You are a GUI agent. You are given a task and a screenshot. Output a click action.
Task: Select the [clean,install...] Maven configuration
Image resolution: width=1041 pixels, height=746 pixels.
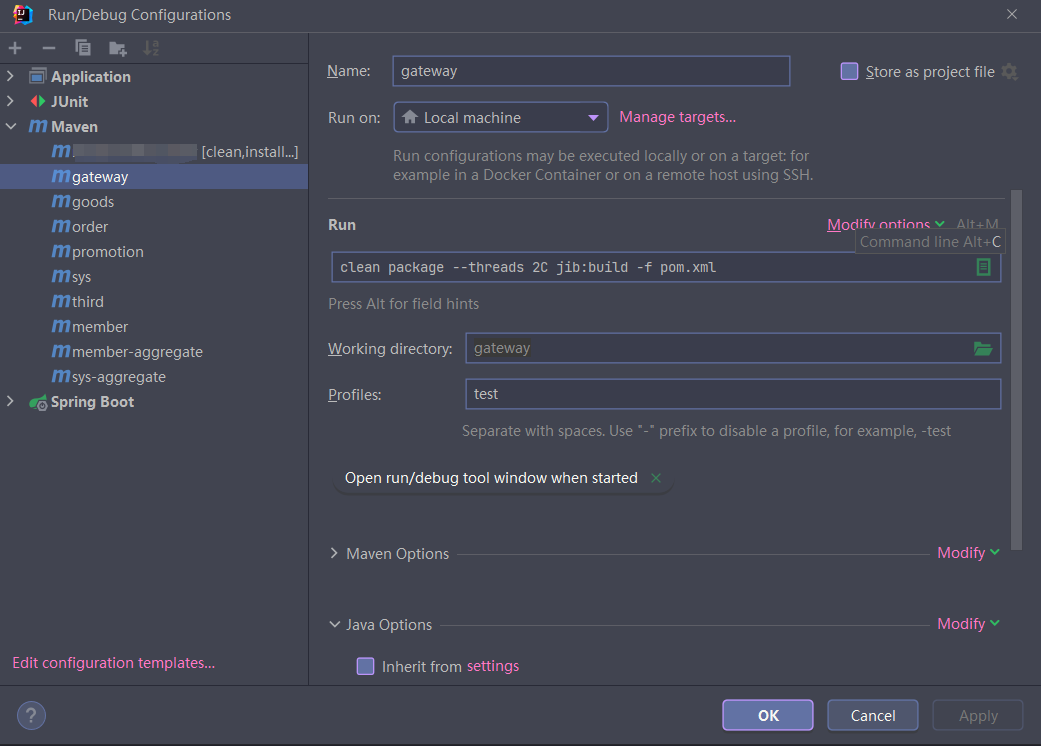coord(154,152)
